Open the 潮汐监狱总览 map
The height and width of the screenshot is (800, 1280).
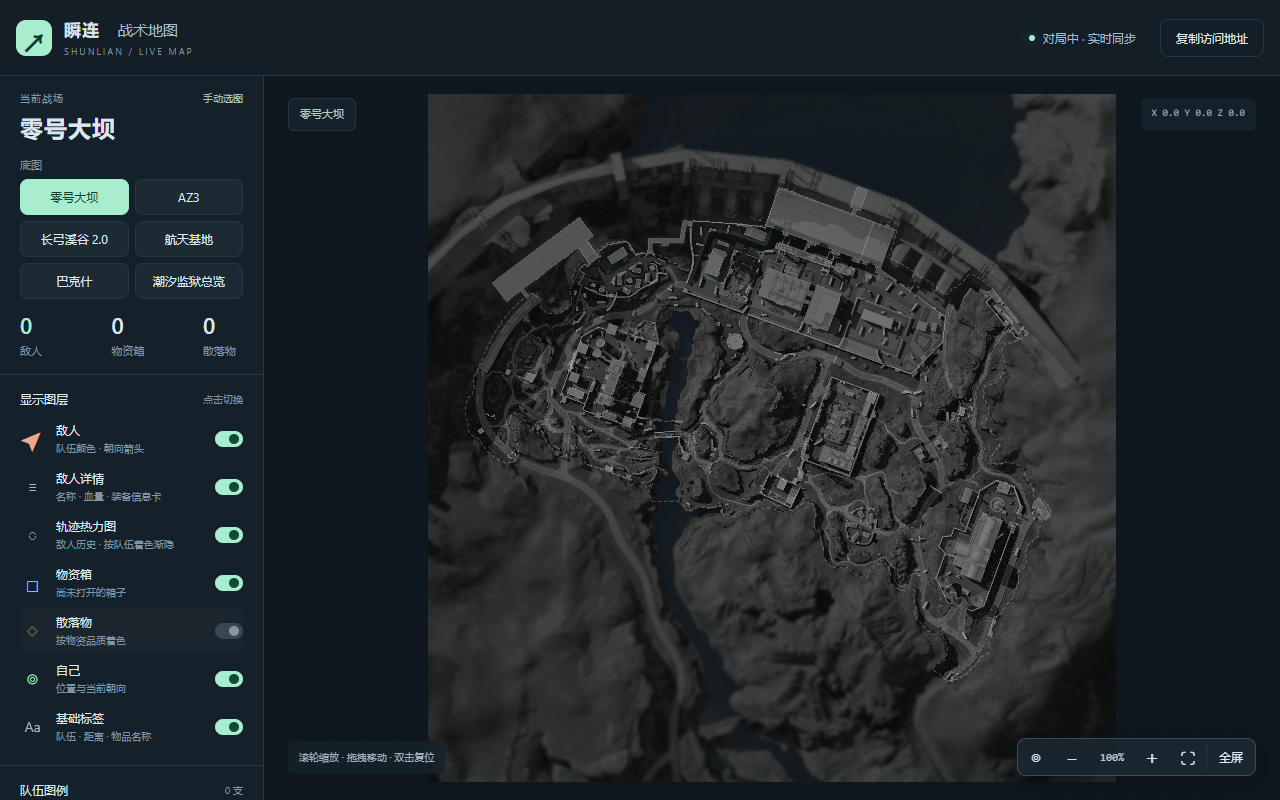click(x=189, y=281)
